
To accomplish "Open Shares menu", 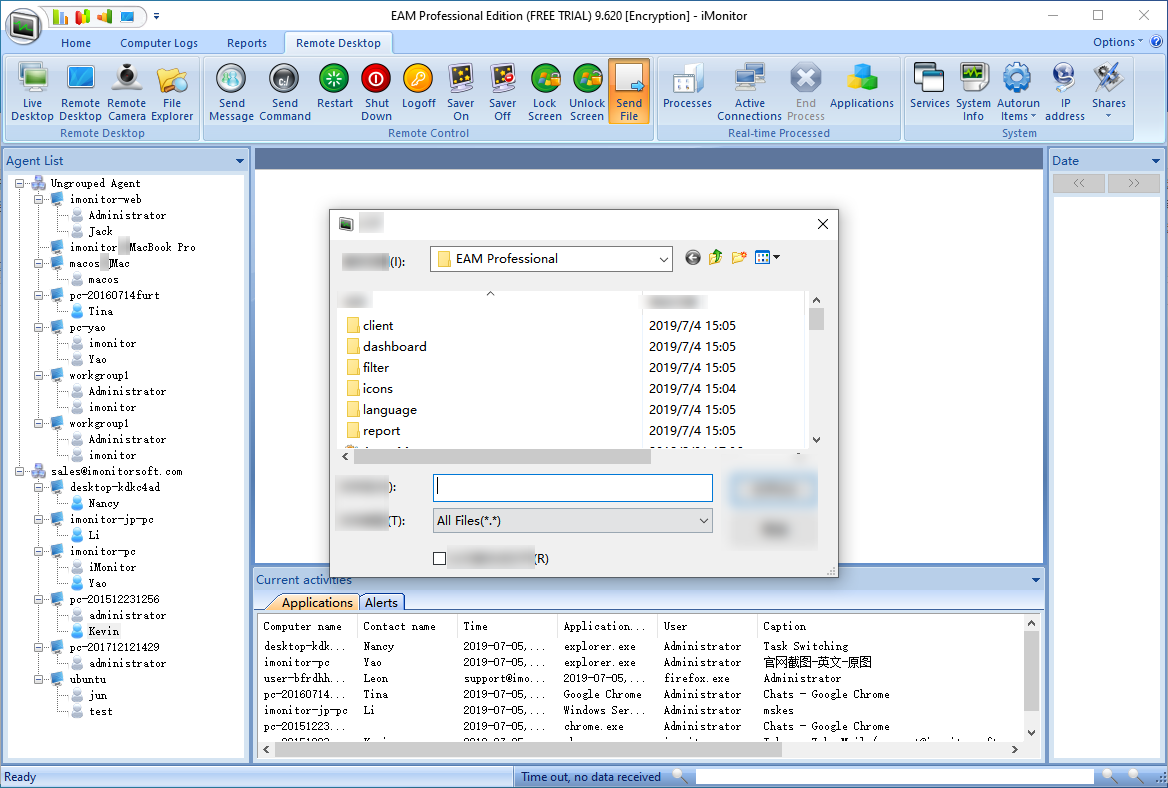I will click(x=1108, y=91).
